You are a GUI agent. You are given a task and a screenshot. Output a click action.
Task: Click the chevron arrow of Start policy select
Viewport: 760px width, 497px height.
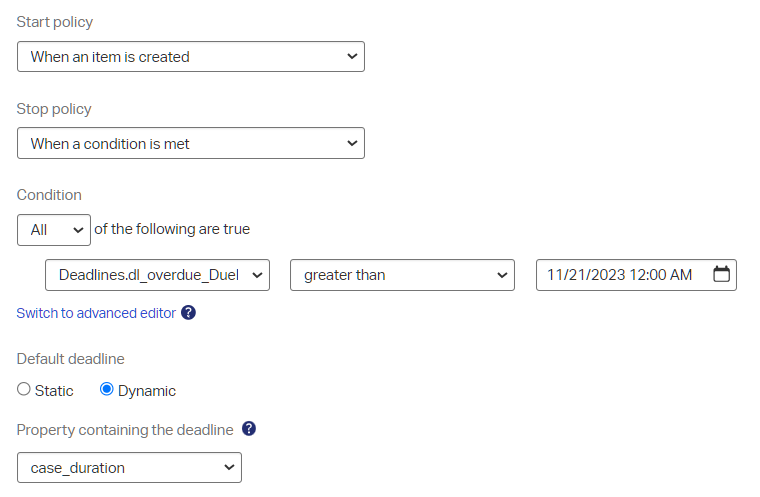pos(351,57)
